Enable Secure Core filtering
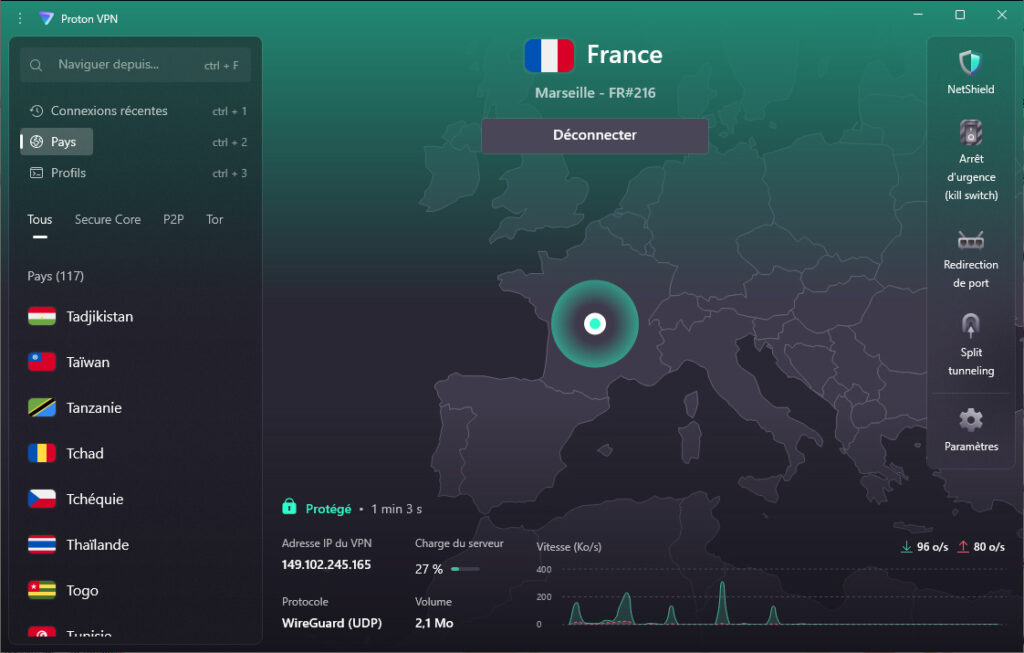This screenshot has height=653, width=1024. pyautogui.click(x=107, y=219)
